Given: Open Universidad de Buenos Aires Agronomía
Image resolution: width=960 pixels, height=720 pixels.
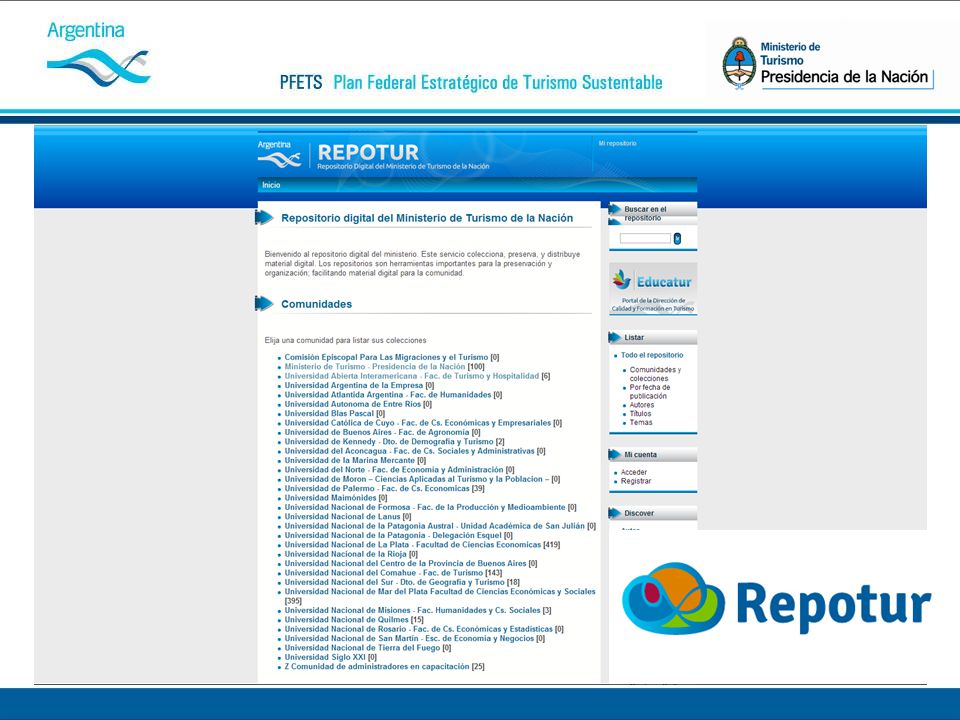Looking at the screenshot, I should point(377,432).
